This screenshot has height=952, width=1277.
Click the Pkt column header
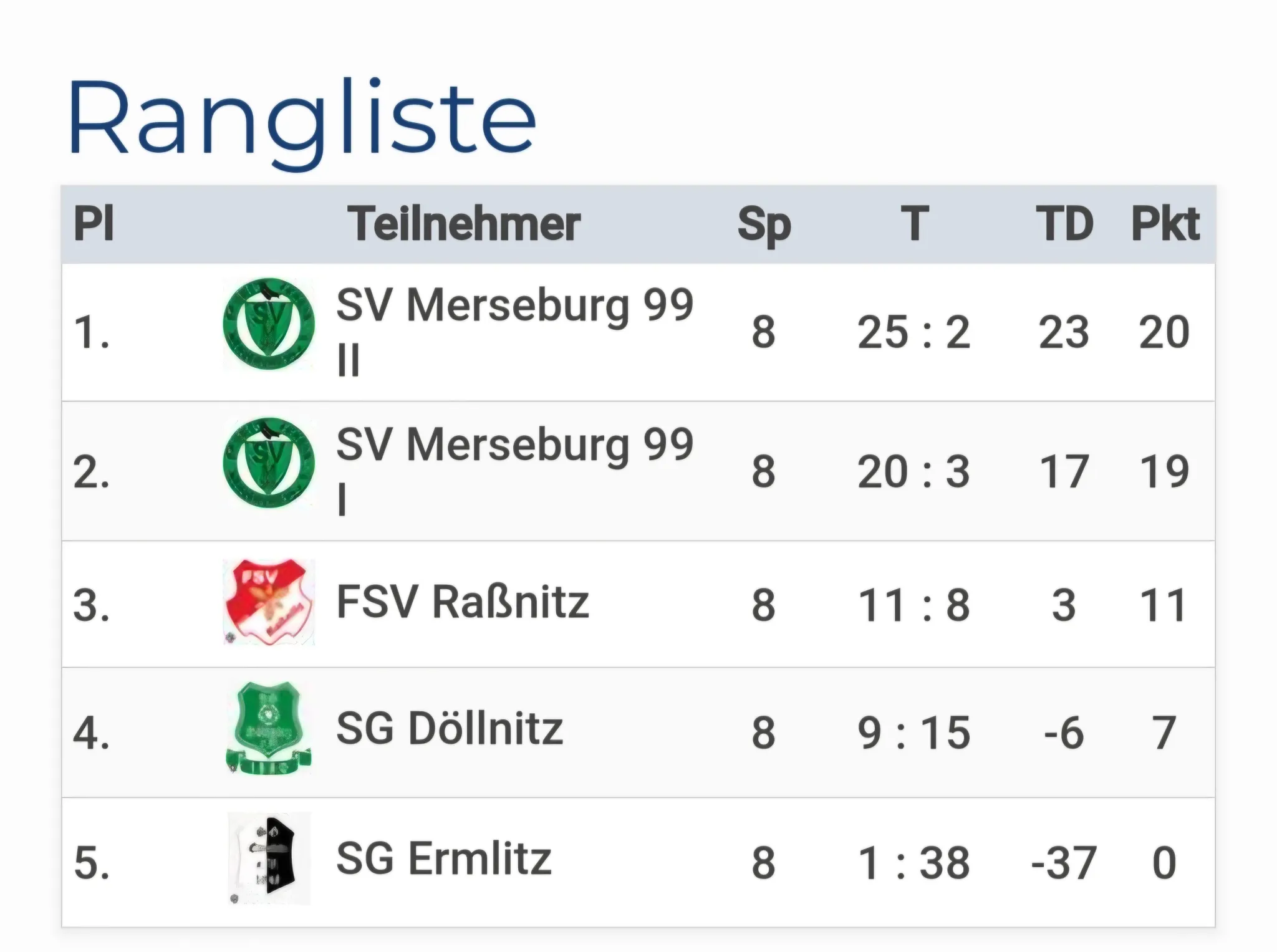pos(1165,224)
